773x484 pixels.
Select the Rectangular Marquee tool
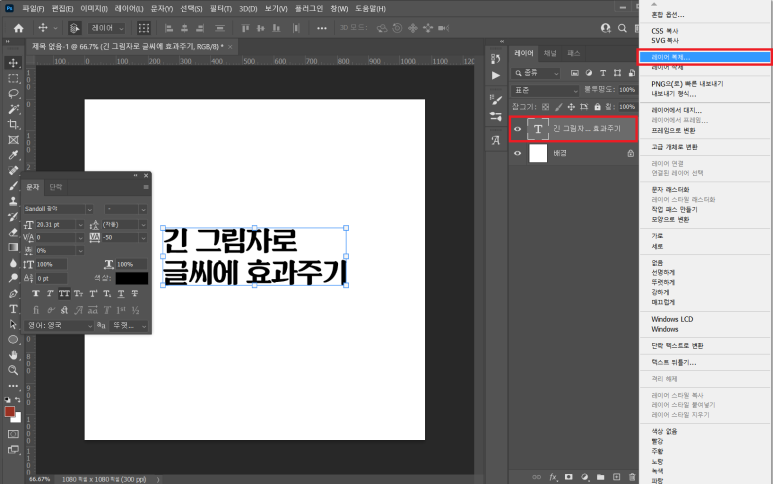tap(13, 78)
